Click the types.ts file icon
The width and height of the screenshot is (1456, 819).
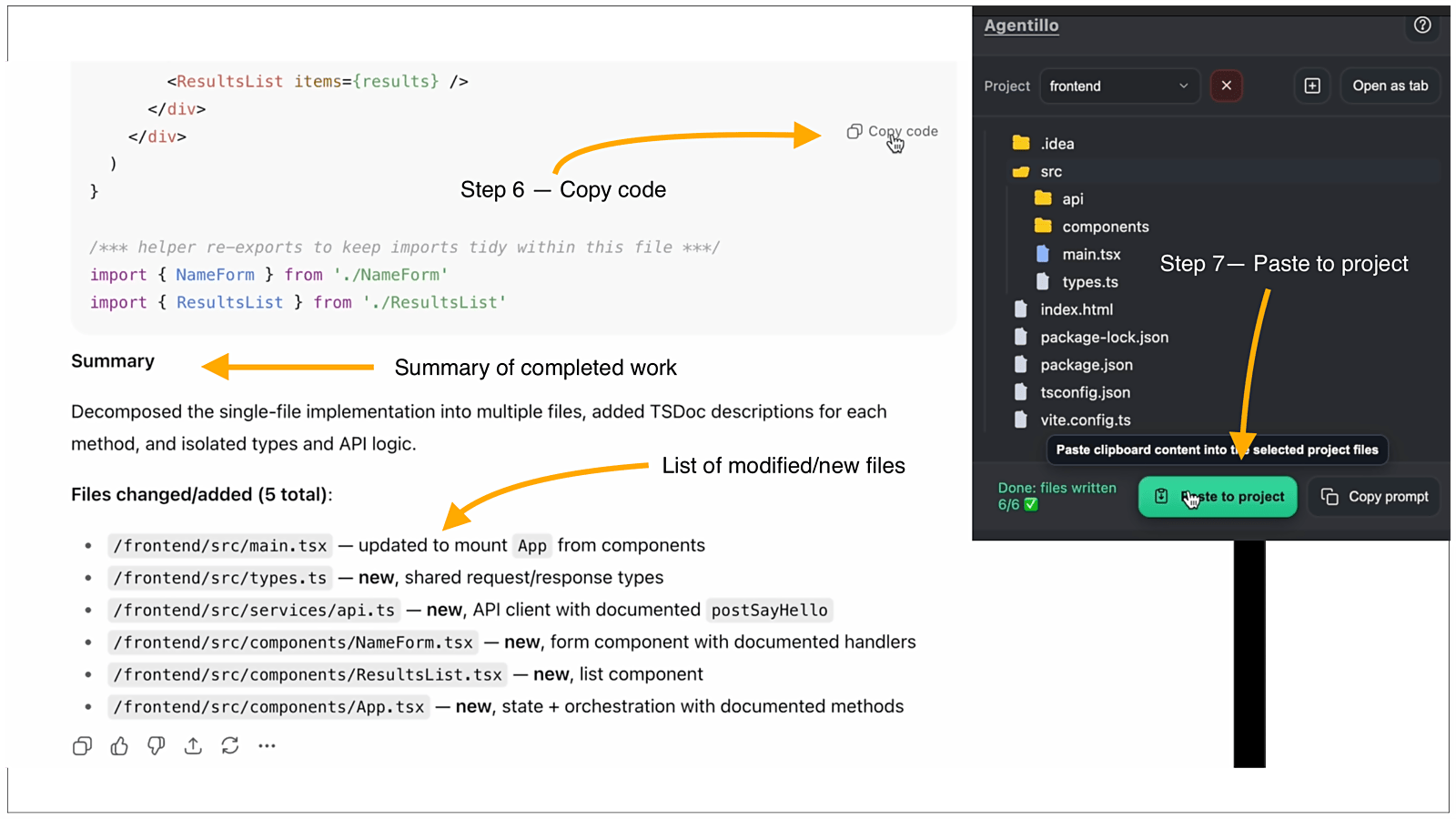1043,281
